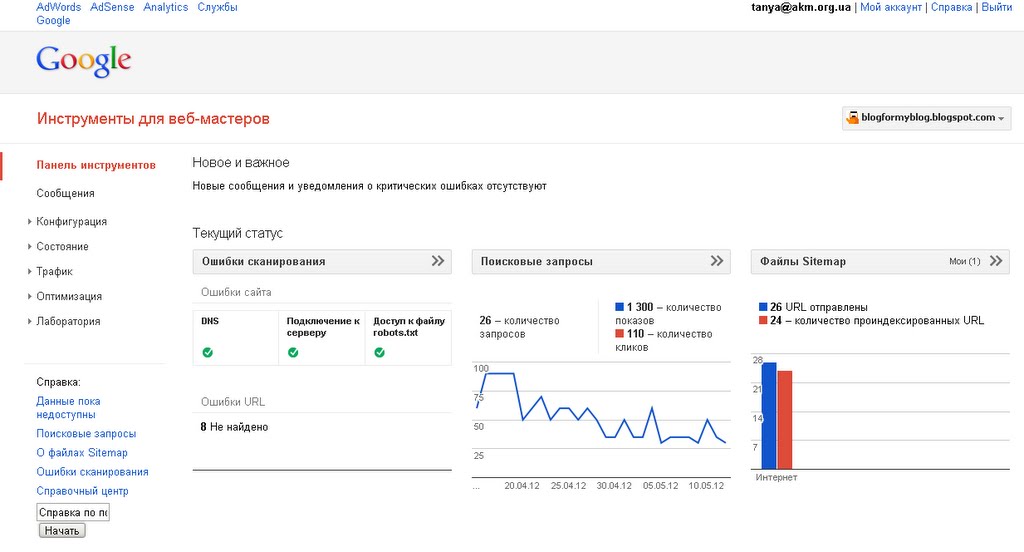Viewport: 1024px width, 552px height.
Task: Click the Google logo
Action: [84, 61]
